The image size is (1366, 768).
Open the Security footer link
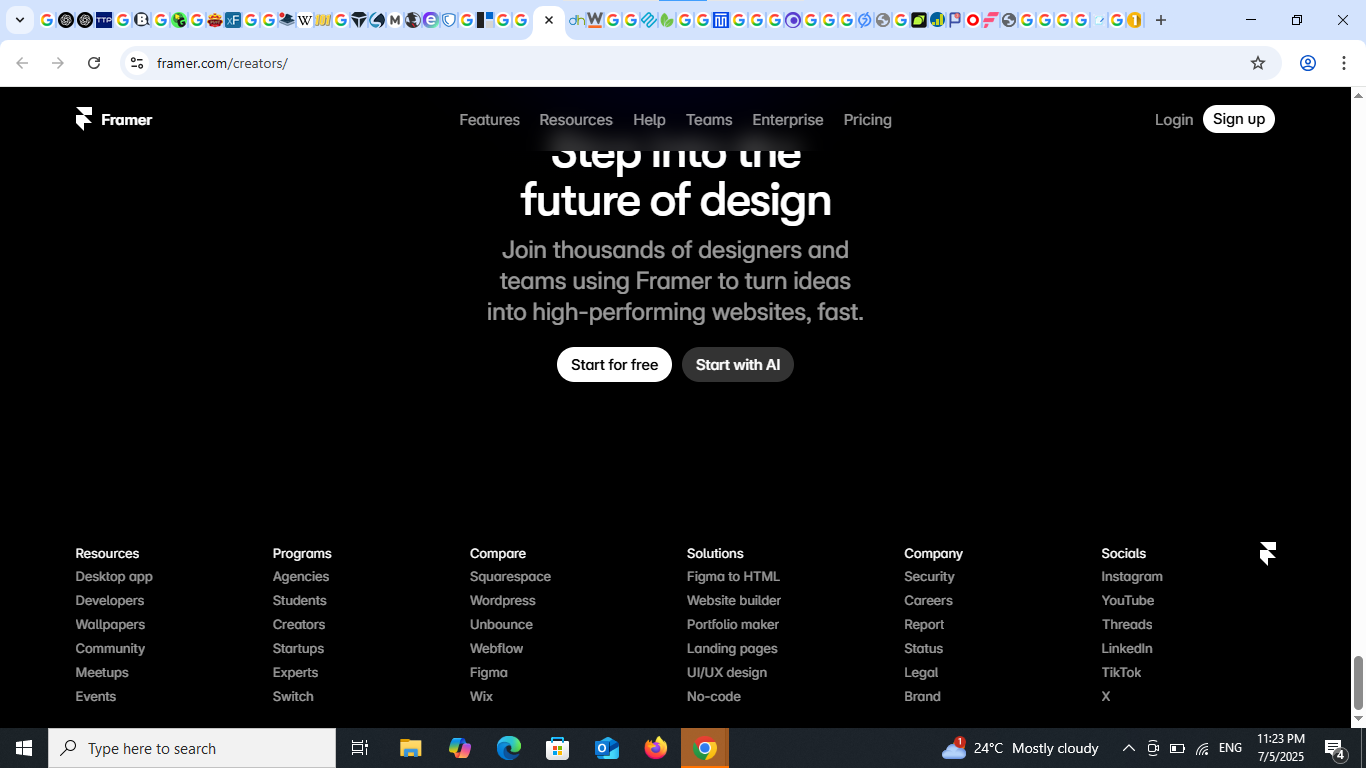tap(929, 577)
